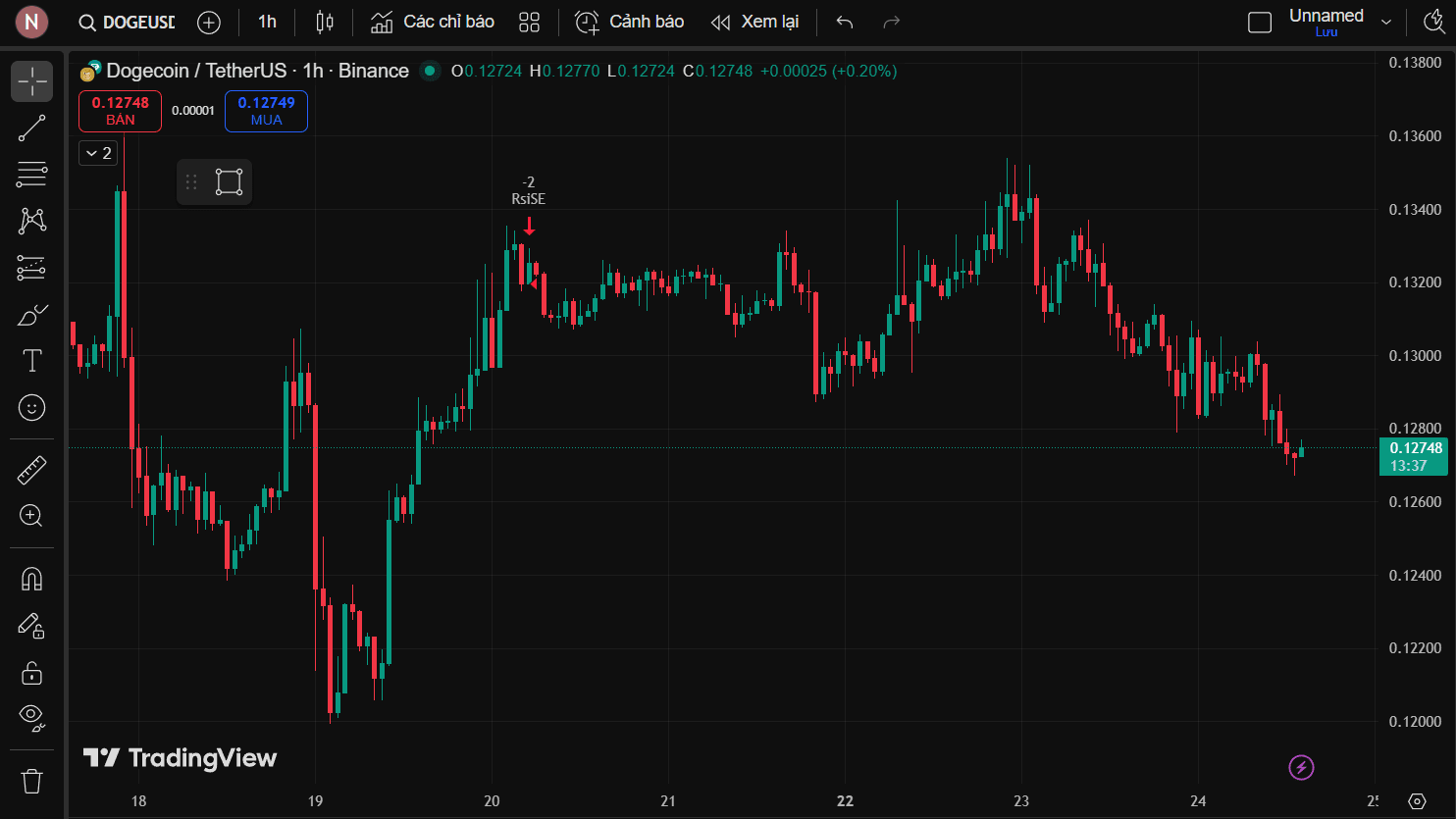Open the indicator templates grid icon

click(x=530, y=22)
